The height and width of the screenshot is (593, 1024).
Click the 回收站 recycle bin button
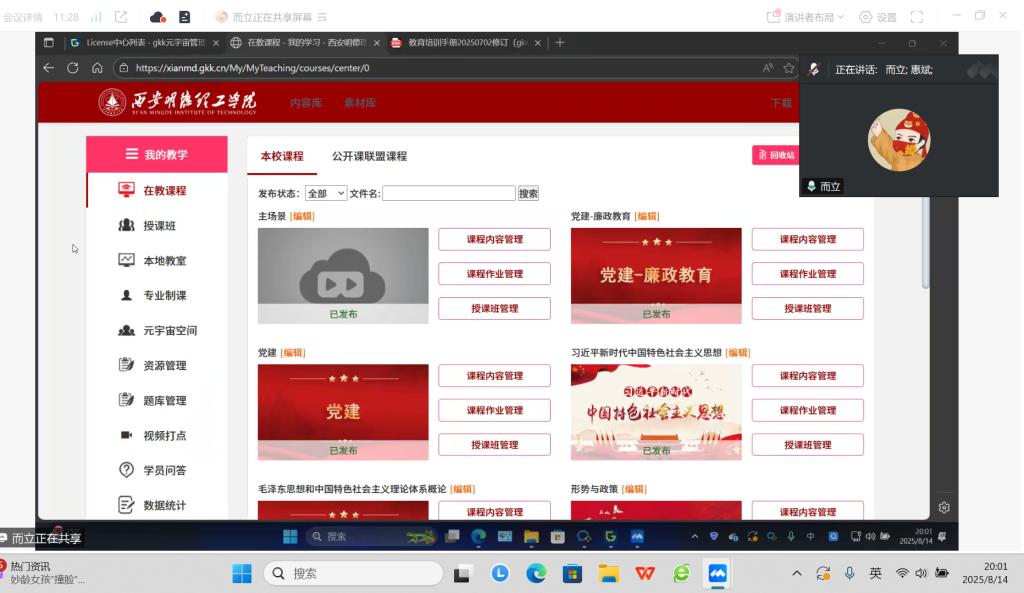click(x=776, y=155)
